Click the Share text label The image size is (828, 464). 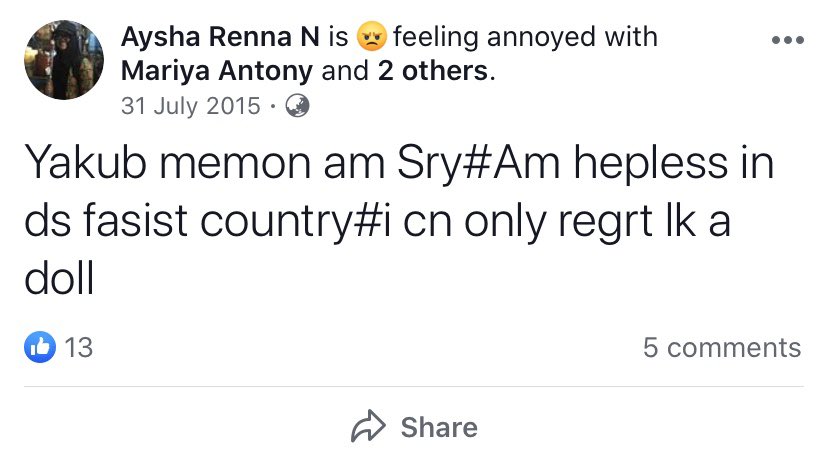(x=439, y=427)
